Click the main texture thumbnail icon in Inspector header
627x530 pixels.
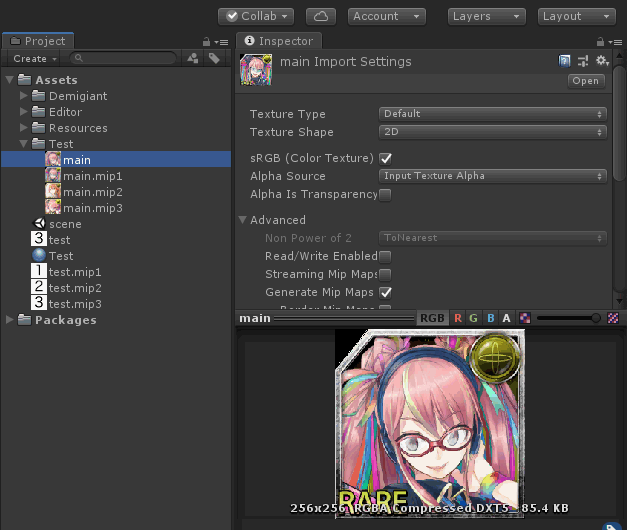[x=256, y=70]
